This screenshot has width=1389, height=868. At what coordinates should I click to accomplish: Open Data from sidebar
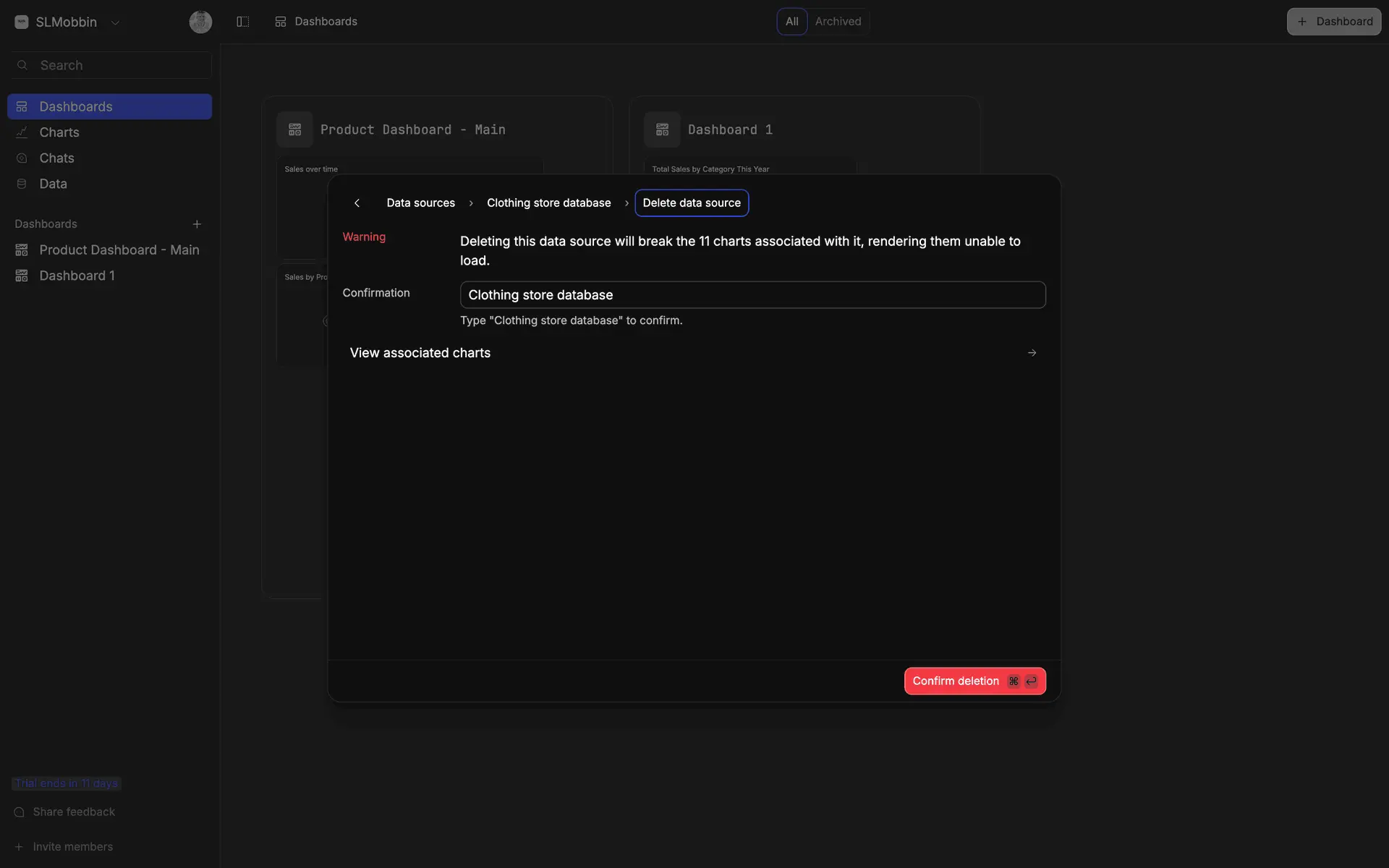[53, 184]
